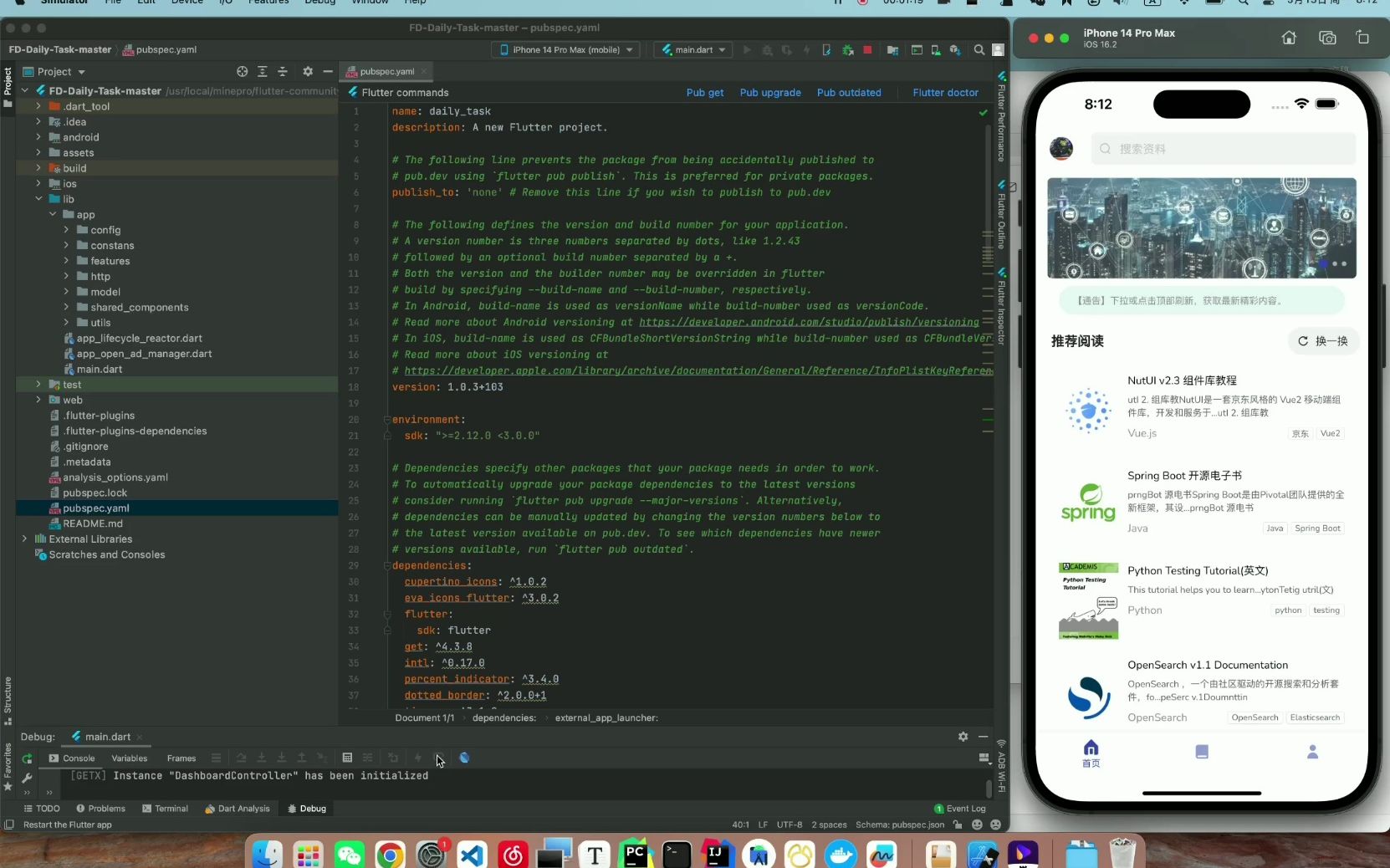This screenshot has height=868, width=1390.
Task: Open the SDK Manager toolbar icon
Action: point(955,50)
